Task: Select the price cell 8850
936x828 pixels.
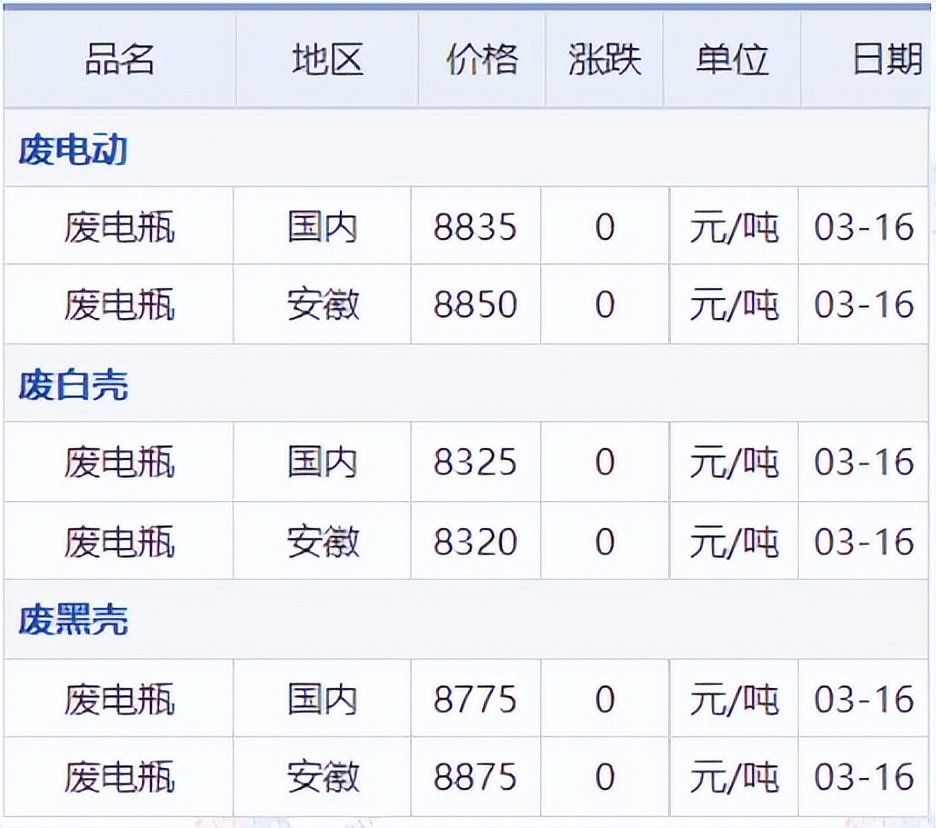Action: pyautogui.click(x=475, y=304)
